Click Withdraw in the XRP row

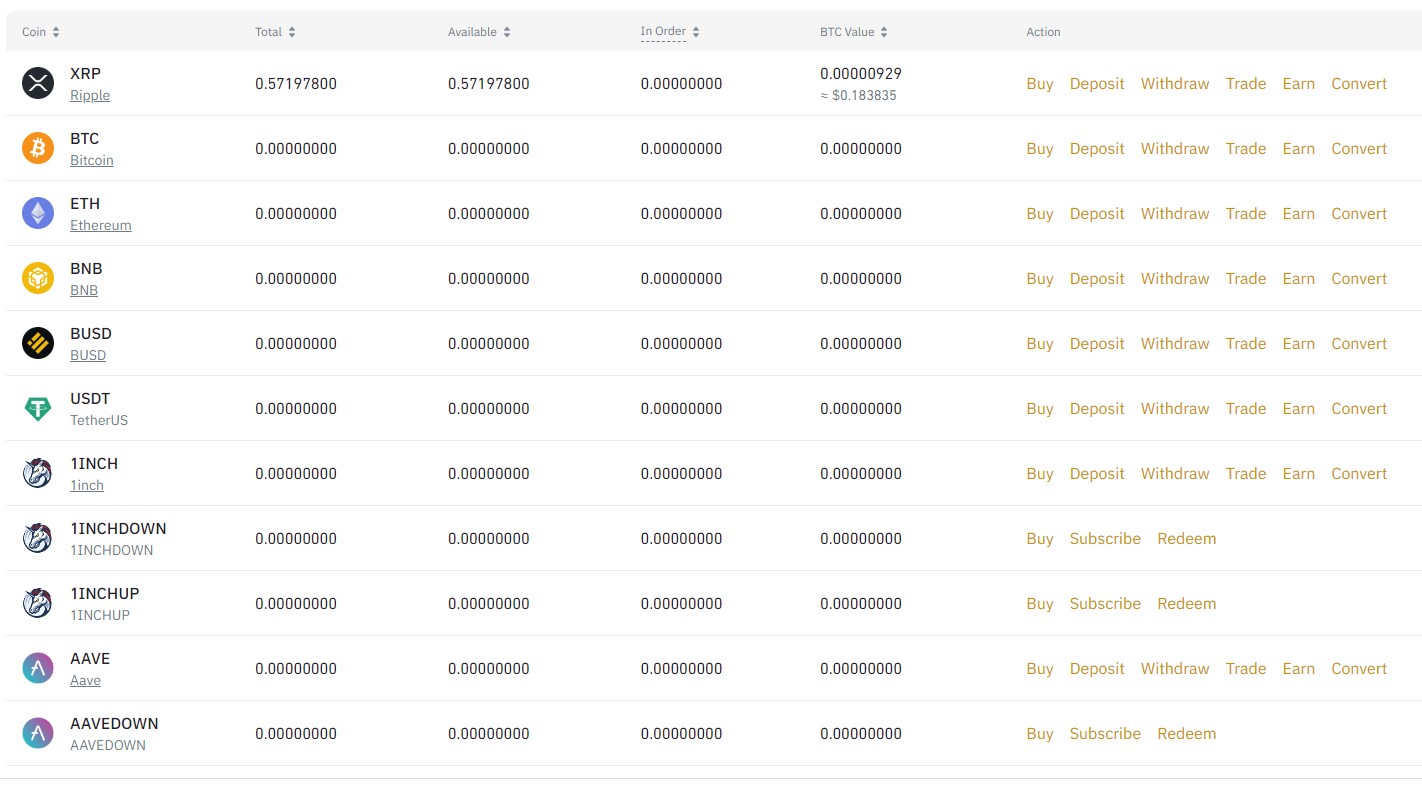coord(1175,84)
